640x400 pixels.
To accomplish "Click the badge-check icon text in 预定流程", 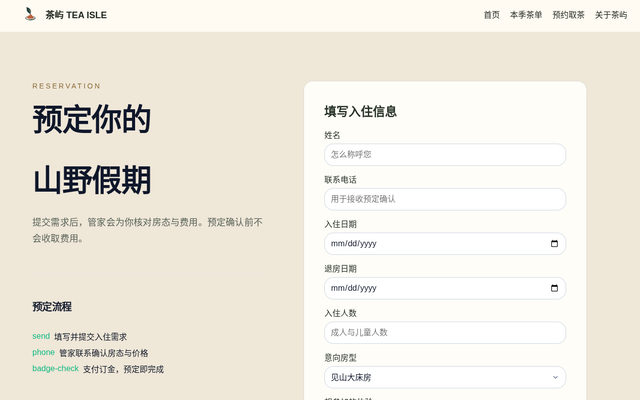I will (56, 369).
